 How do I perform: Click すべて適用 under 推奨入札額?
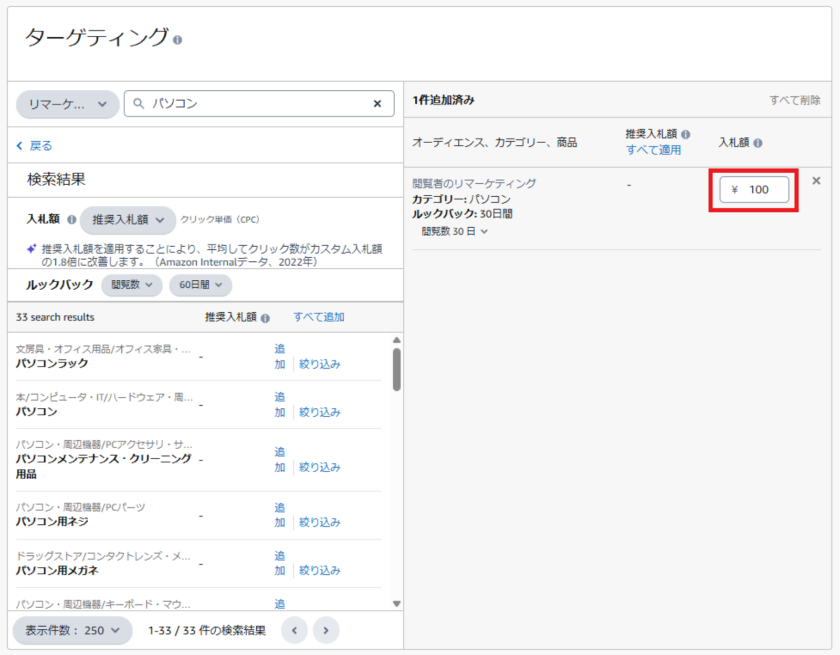point(653,150)
